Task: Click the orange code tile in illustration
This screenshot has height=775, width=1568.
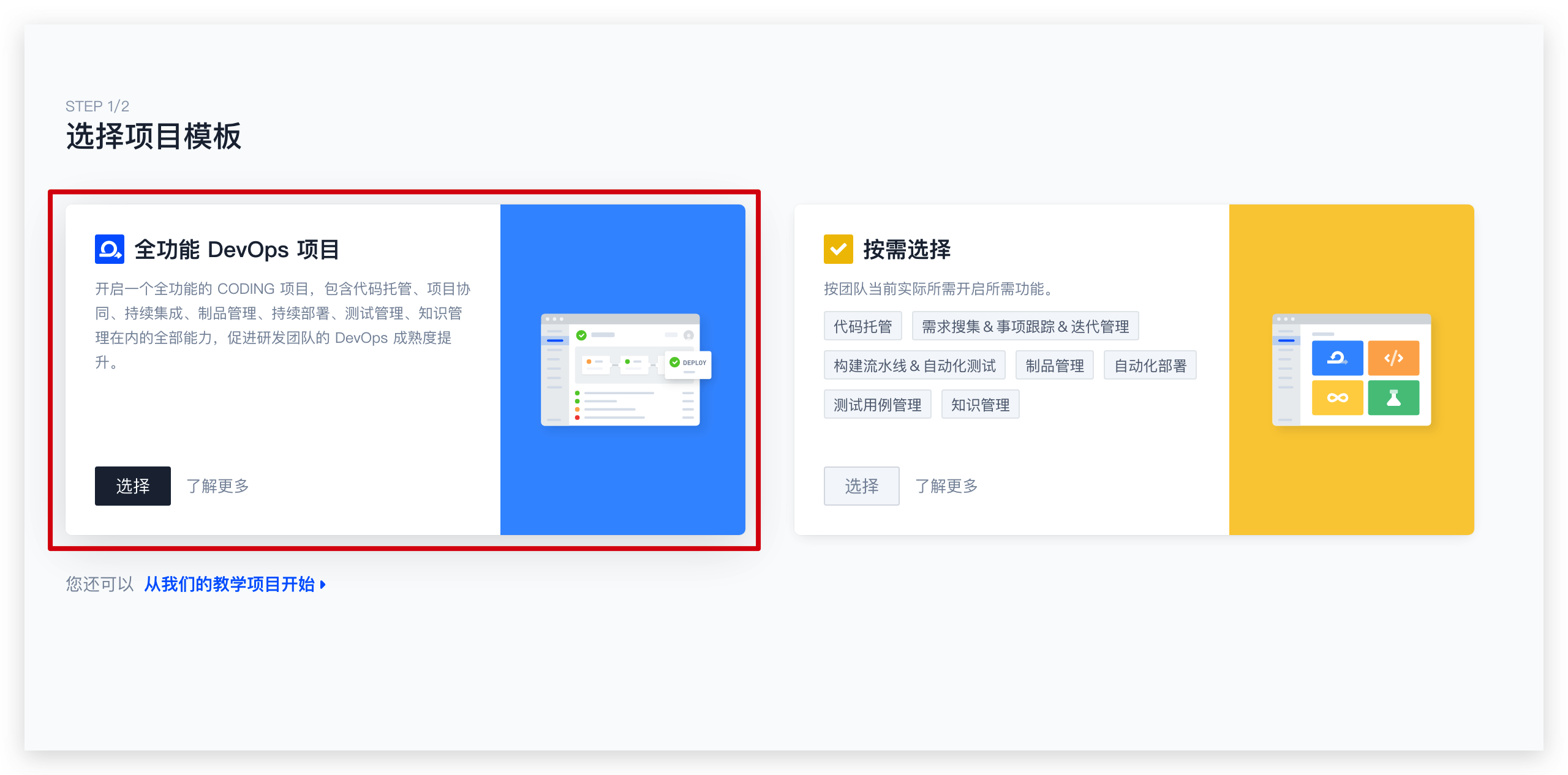Action: pyautogui.click(x=1393, y=358)
